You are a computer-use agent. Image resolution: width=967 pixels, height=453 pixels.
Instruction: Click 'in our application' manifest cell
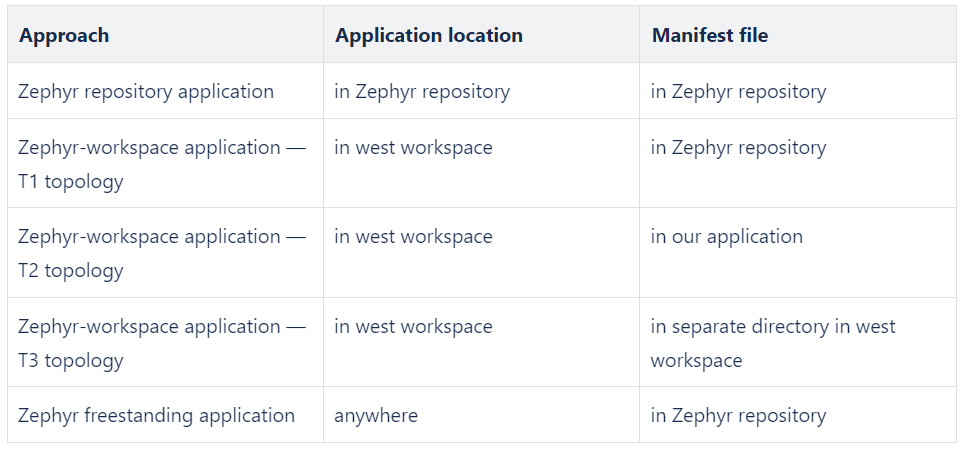tap(797, 253)
